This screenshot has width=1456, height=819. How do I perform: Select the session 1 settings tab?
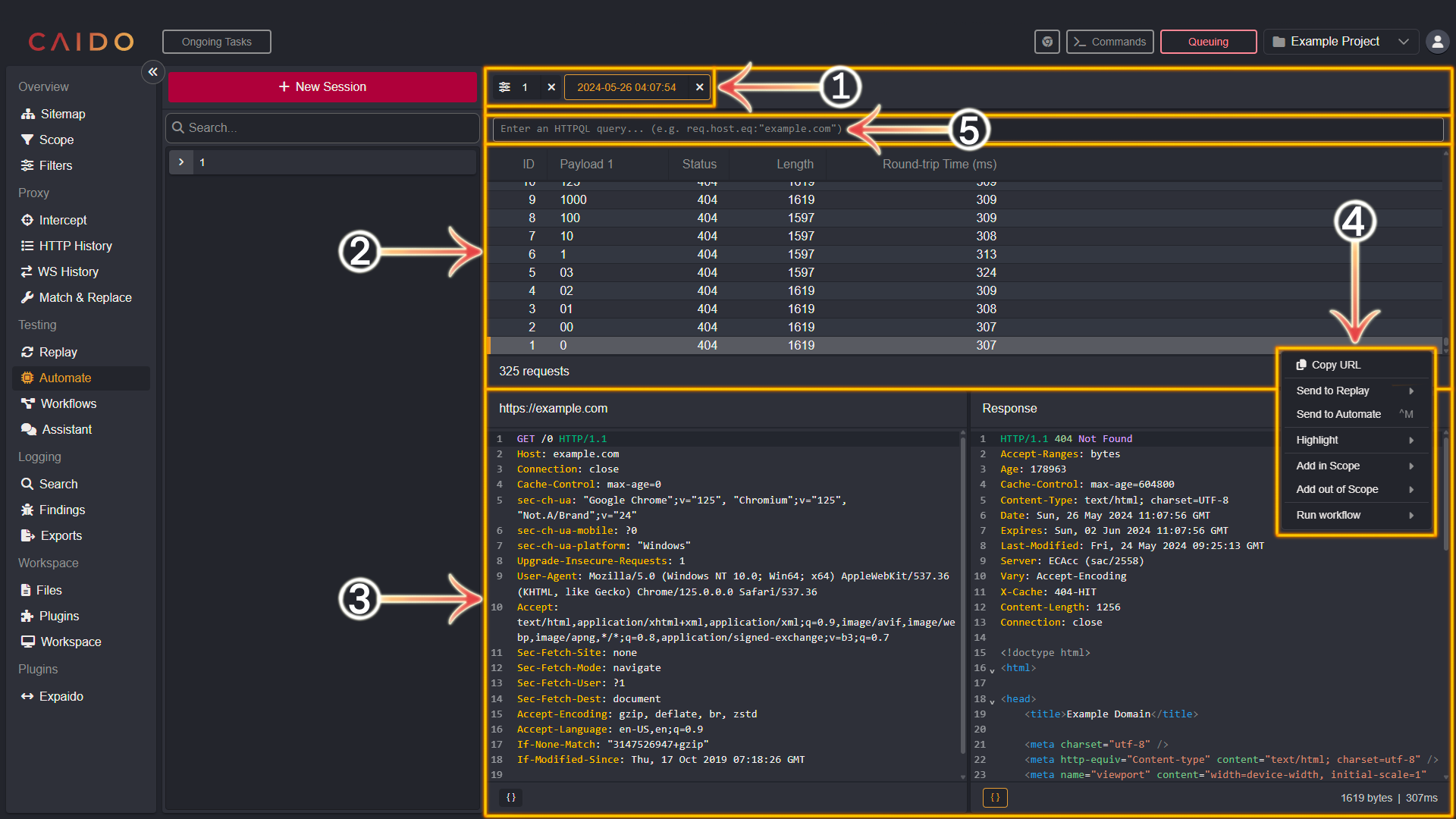516,87
